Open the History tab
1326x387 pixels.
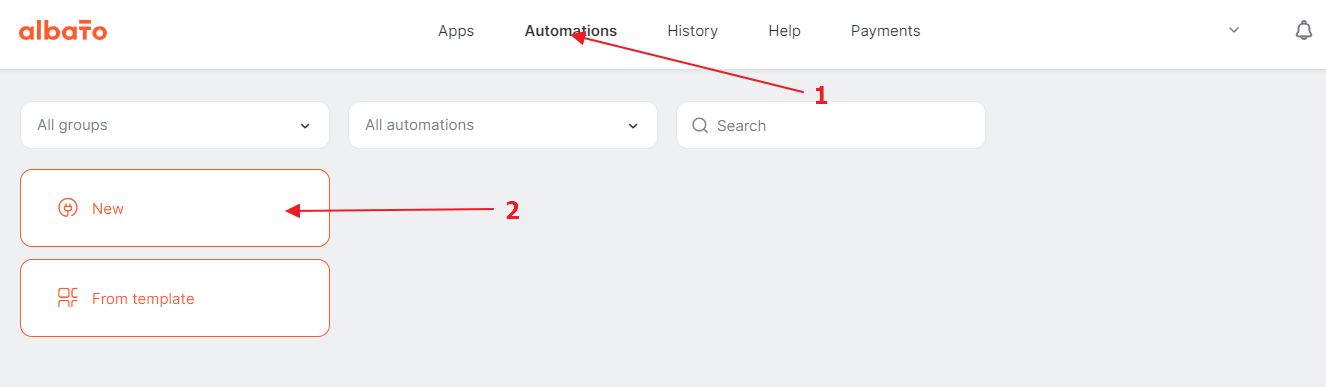pos(693,31)
